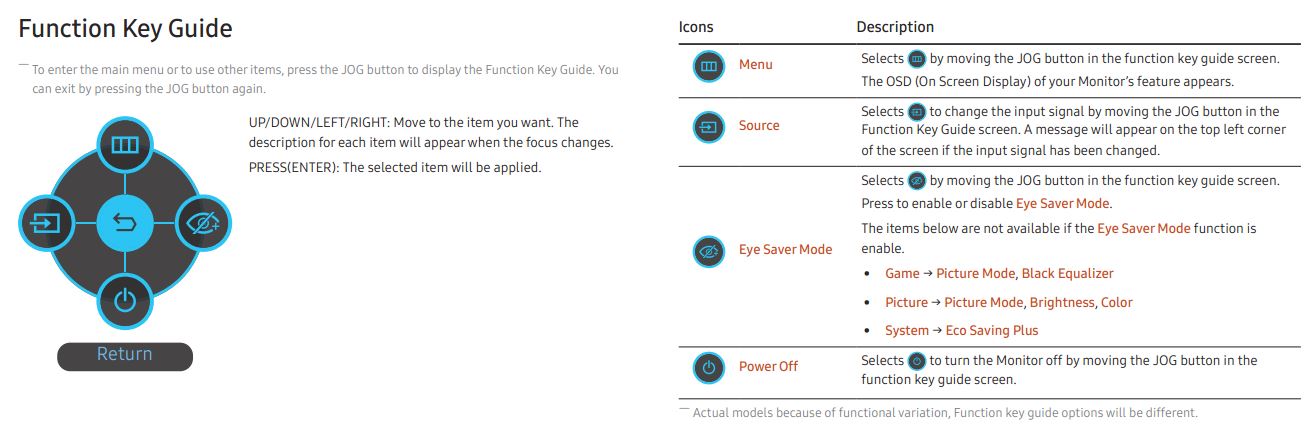The width and height of the screenshot is (1304, 424).
Task: Click the Menu icon in the table
Action: [x=708, y=65]
